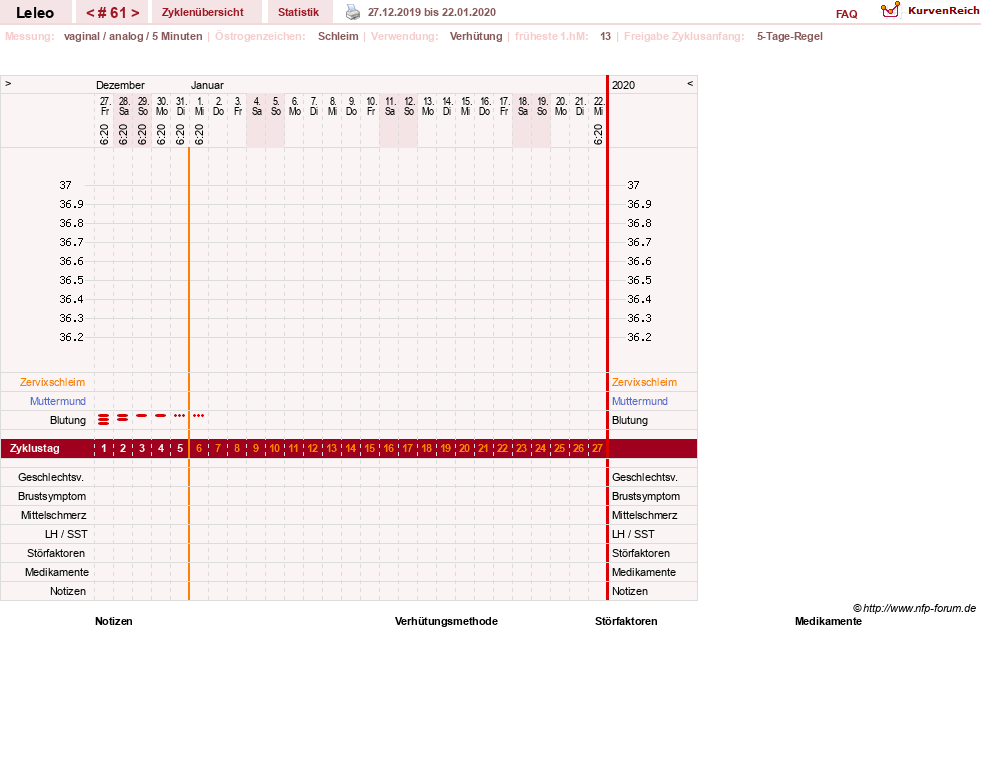Click the right Muttermund label
Viewport: 981px width, 780px height.
point(640,401)
